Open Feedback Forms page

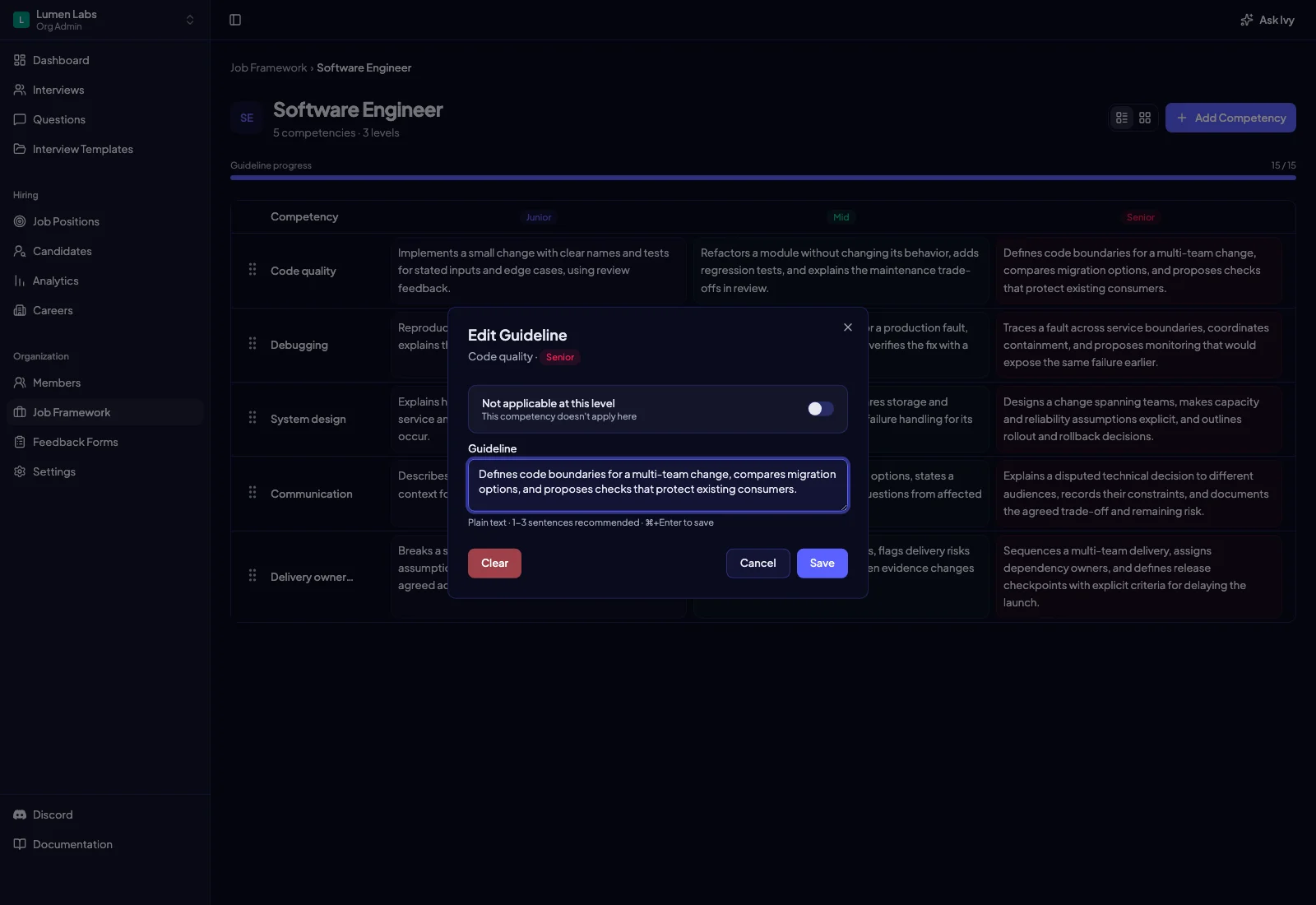(105, 442)
